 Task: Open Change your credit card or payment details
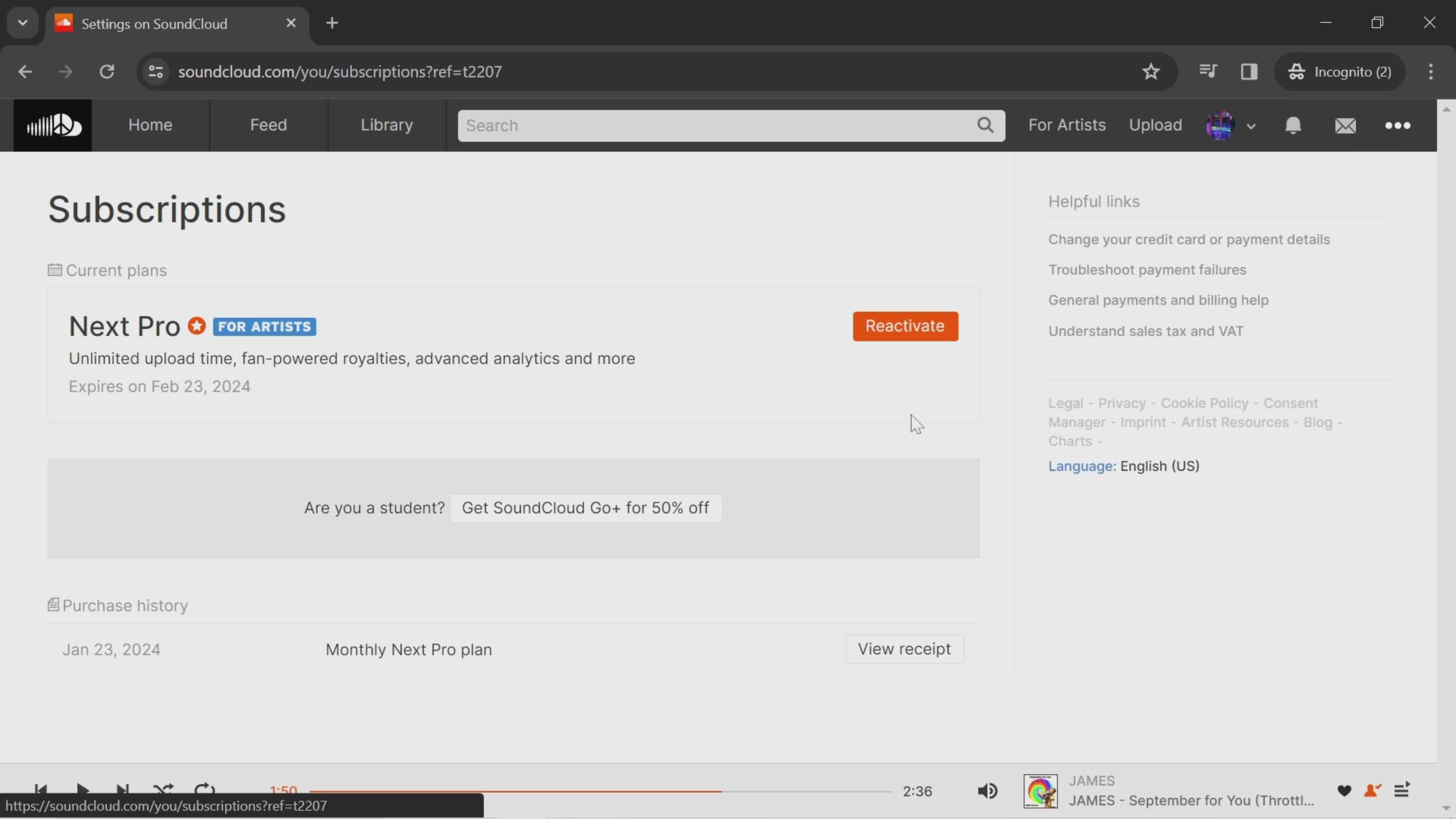(x=1189, y=240)
